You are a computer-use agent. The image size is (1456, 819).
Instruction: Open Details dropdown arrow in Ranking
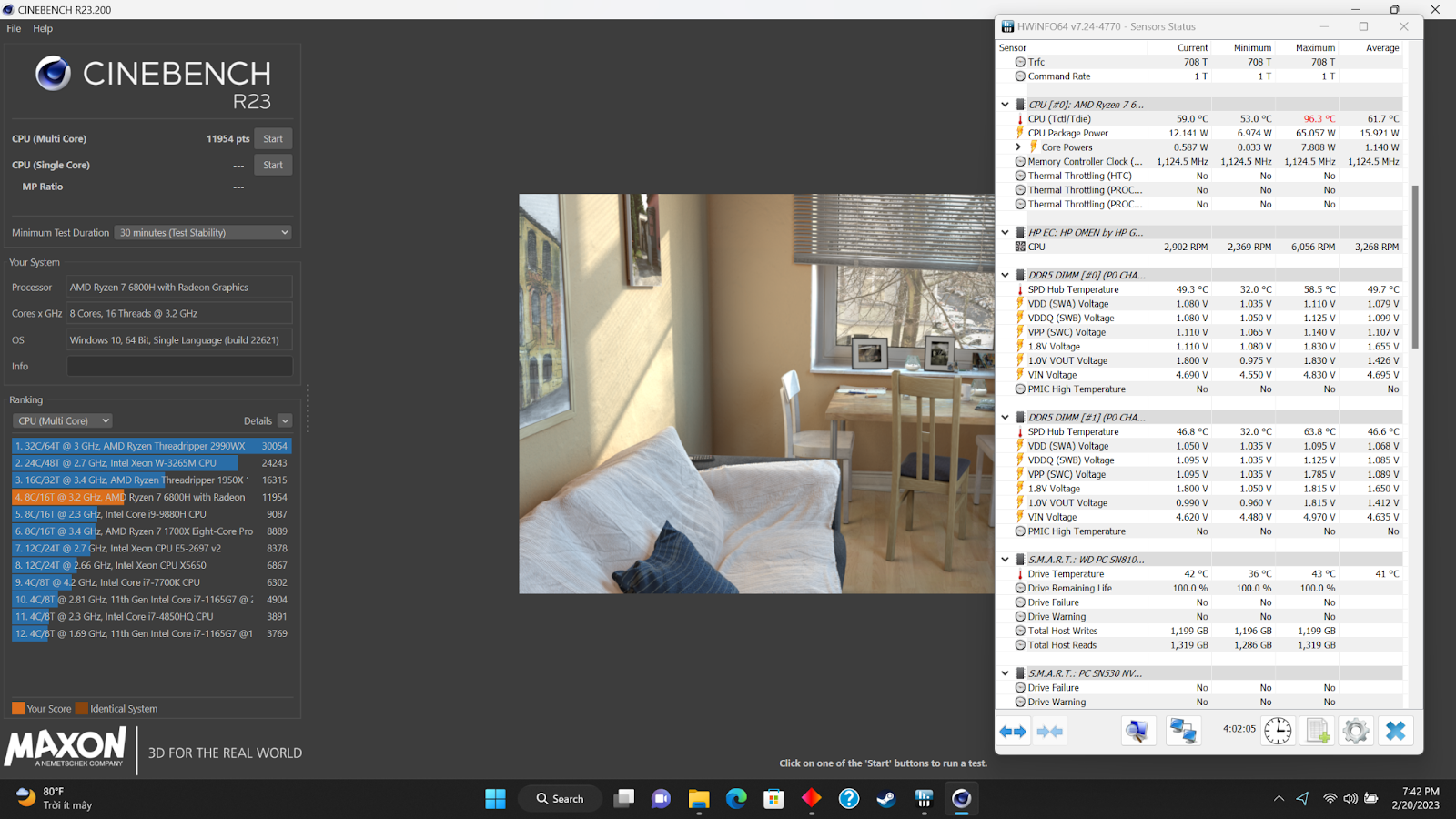coord(285,420)
